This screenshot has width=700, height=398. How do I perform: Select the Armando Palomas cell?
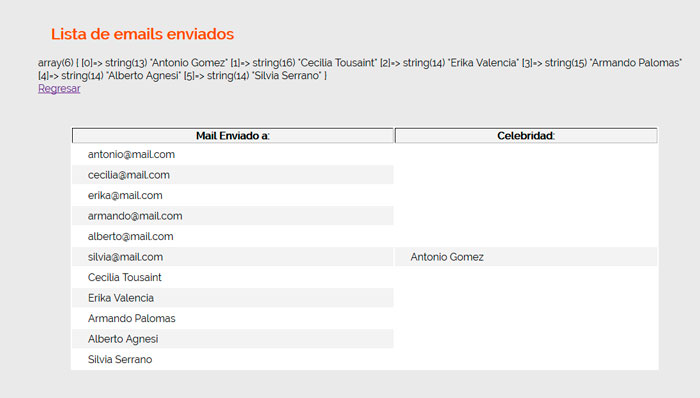[233, 319]
